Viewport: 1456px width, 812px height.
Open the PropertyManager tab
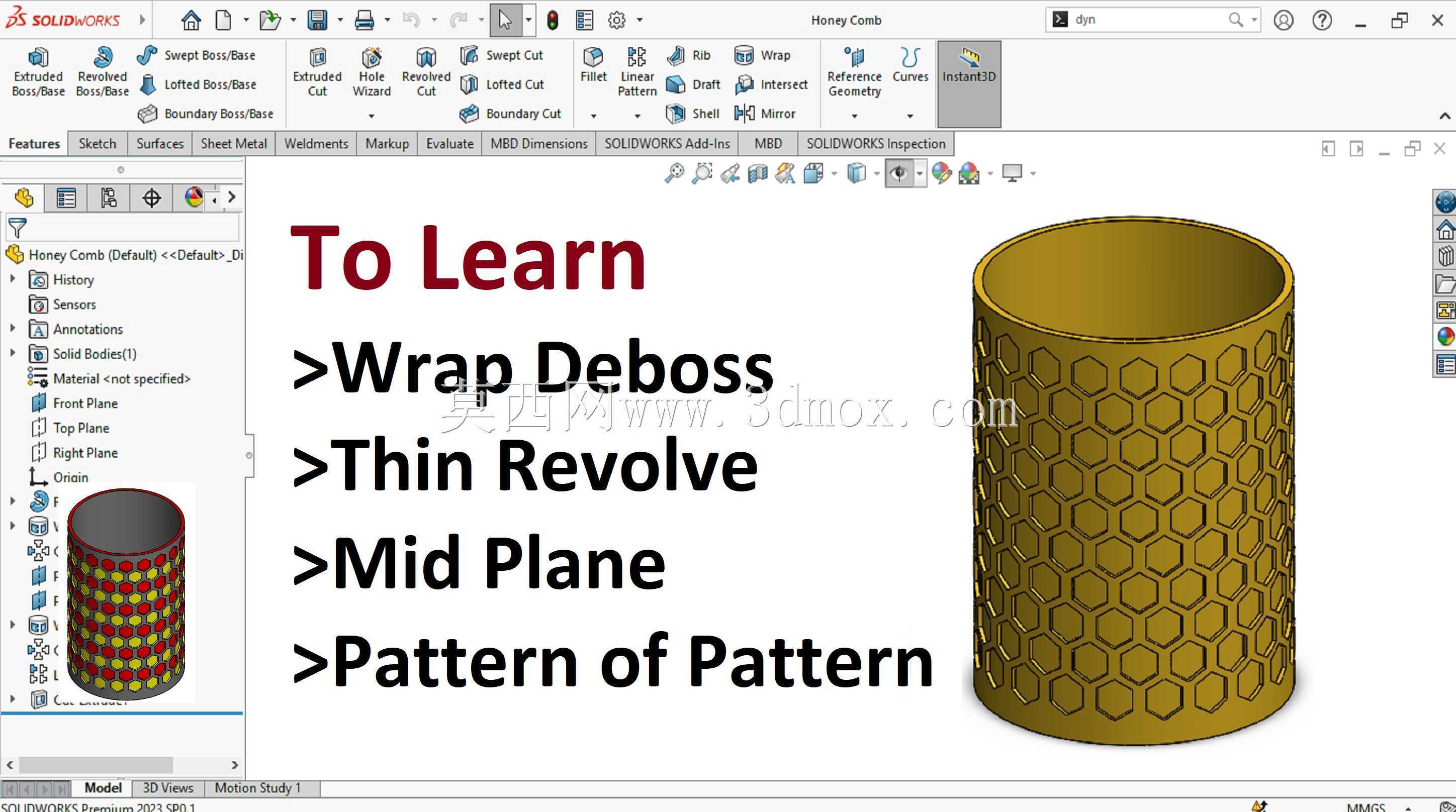65,198
